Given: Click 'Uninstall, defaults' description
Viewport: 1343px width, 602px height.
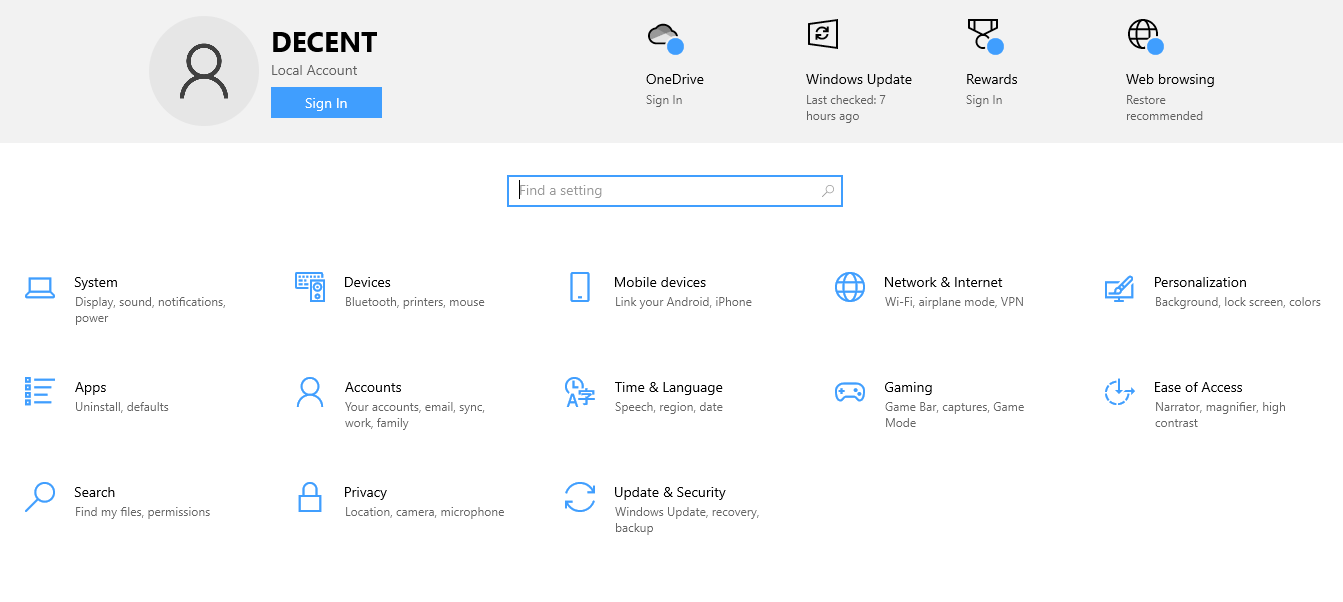Looking at the screenshot, I should point(122,407).
